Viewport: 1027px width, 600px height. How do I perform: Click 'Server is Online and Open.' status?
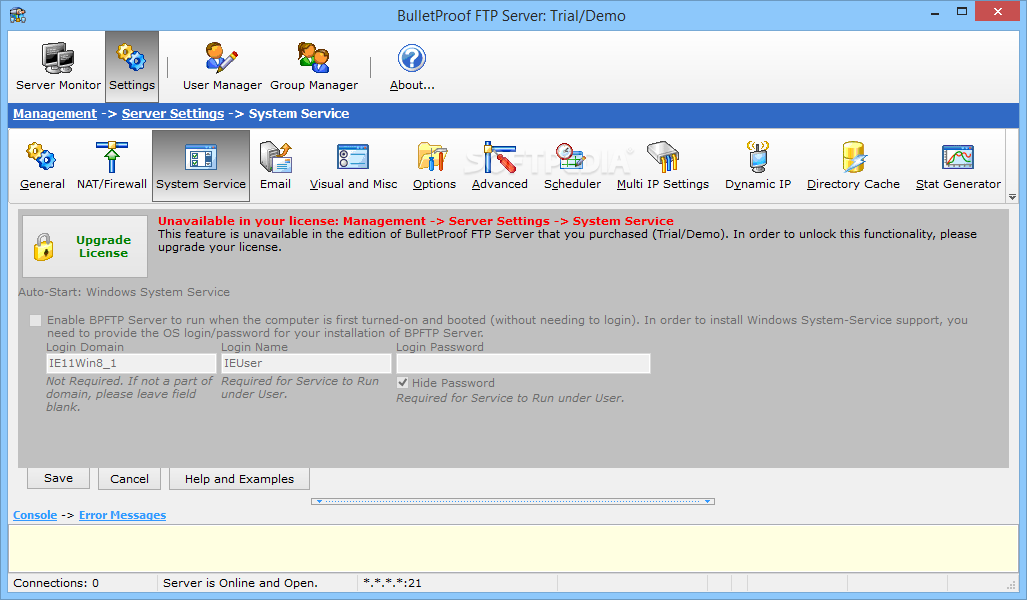tap(240, 582)
